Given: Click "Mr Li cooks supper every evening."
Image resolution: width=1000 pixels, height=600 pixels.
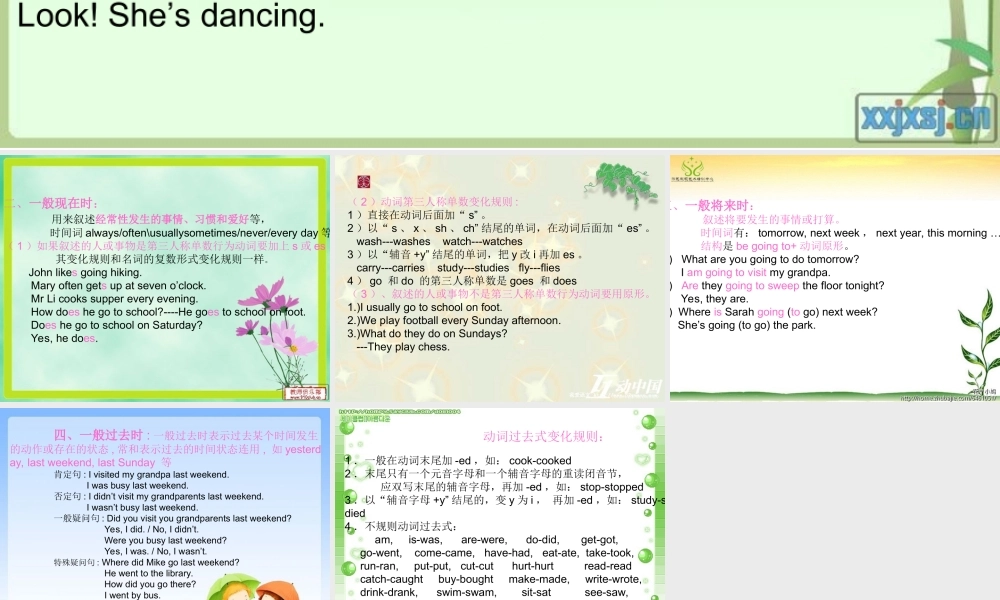Looking at the screenshot, I should pyautogui.click(x=114, y=299).
